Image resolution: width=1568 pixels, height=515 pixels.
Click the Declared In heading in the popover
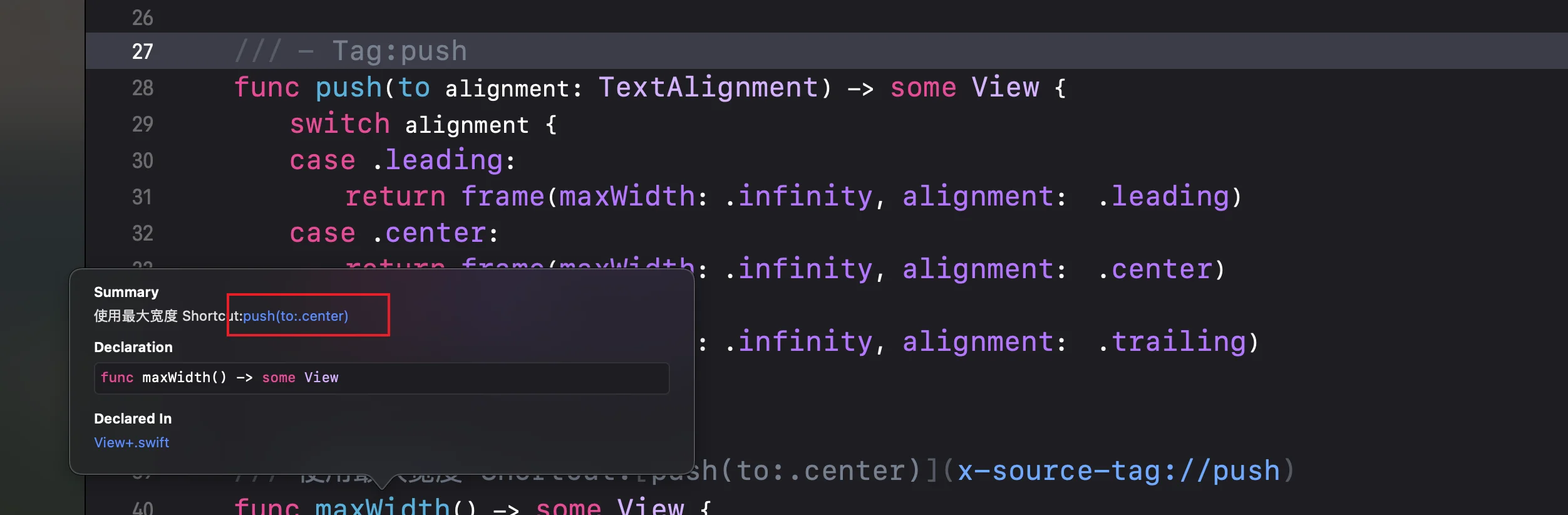132,419
